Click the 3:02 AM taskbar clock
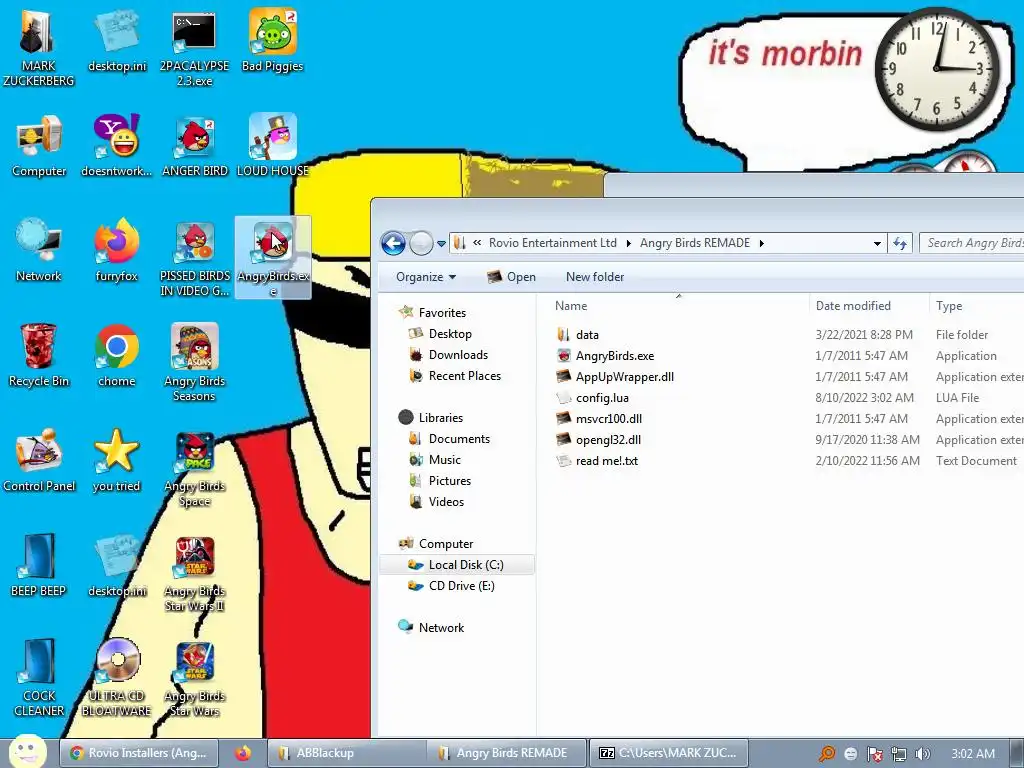Screen dimensions: 1024x768 973,754
